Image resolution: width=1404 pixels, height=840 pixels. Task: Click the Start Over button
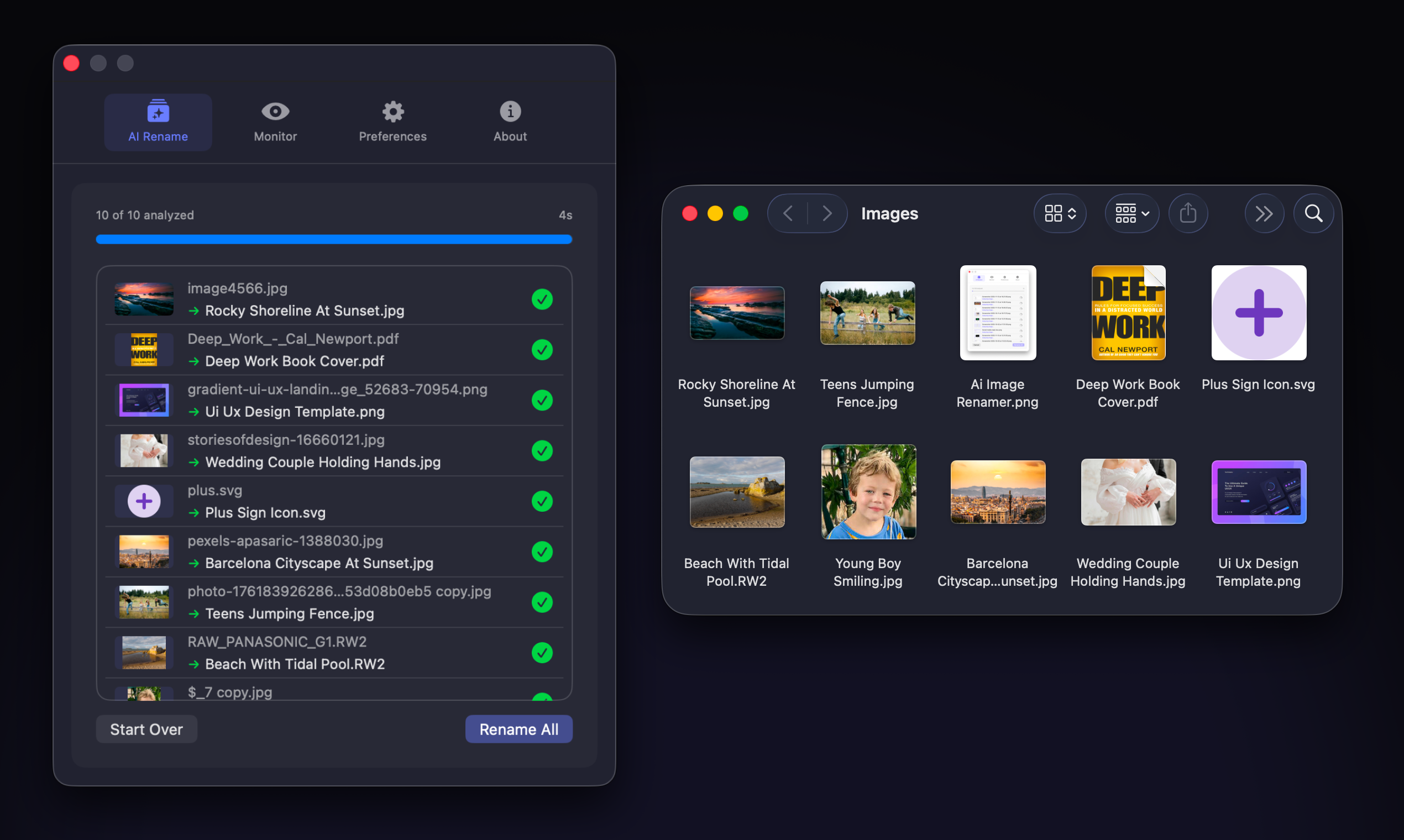click(x=146, y=729)
